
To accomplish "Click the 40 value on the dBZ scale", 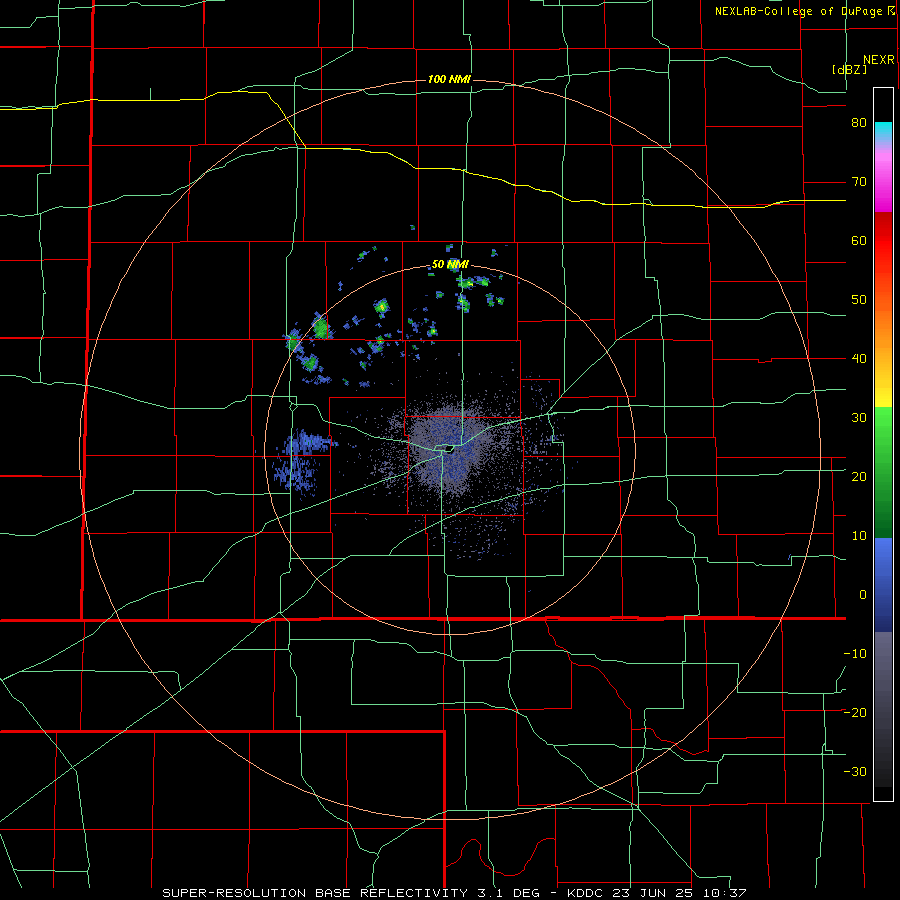I will [859, 359].
